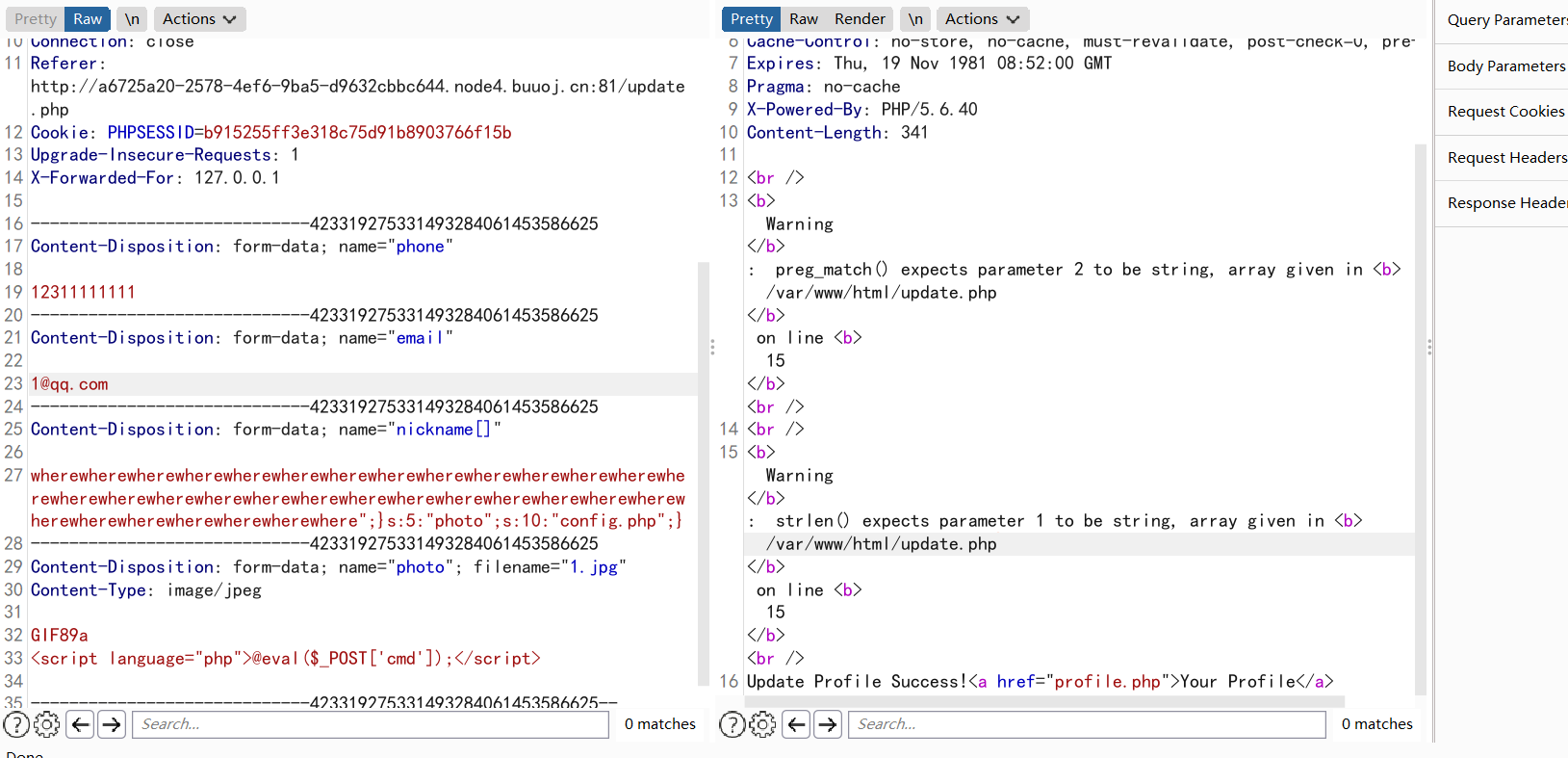Viewport: 1568px width, 758px height.
Task: Select the Pretty tab in the response panel
Action: [x=752, y=19]
